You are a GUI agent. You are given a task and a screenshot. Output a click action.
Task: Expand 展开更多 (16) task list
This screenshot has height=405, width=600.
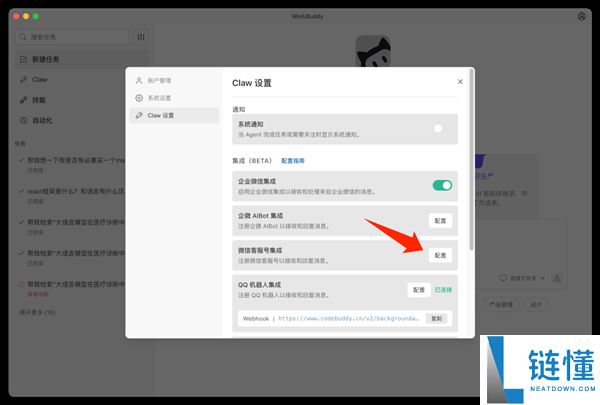(x=37, y=312)
